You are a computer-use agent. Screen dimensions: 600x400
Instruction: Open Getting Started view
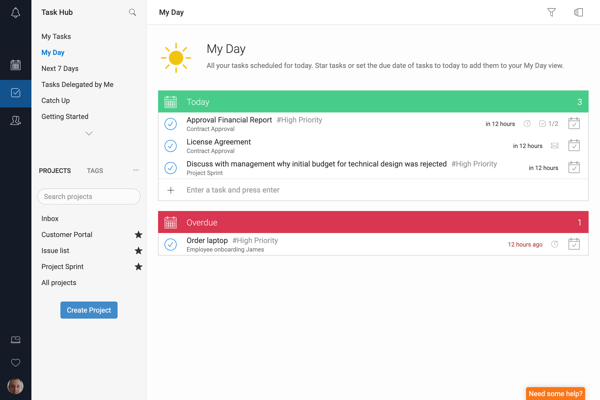(x=65, y=117)
